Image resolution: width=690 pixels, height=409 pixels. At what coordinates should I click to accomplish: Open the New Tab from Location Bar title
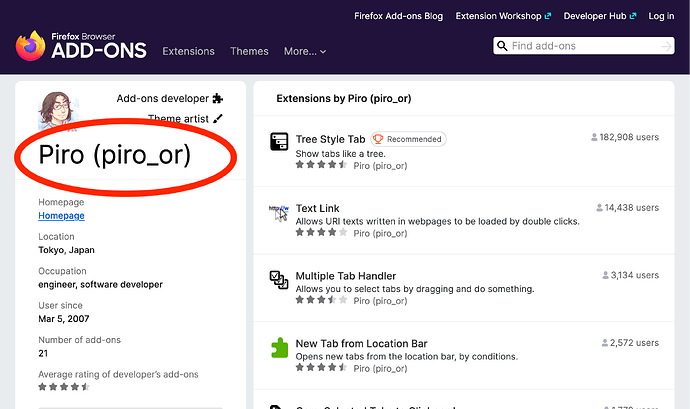point(361,343)
